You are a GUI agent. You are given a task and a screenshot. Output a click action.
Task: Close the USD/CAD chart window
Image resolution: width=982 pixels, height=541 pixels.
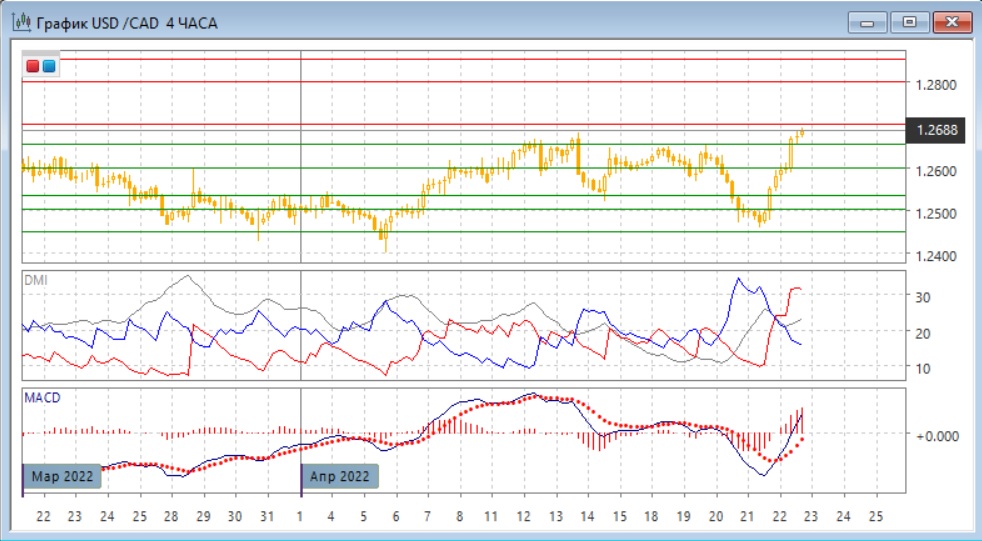point(951,22)
